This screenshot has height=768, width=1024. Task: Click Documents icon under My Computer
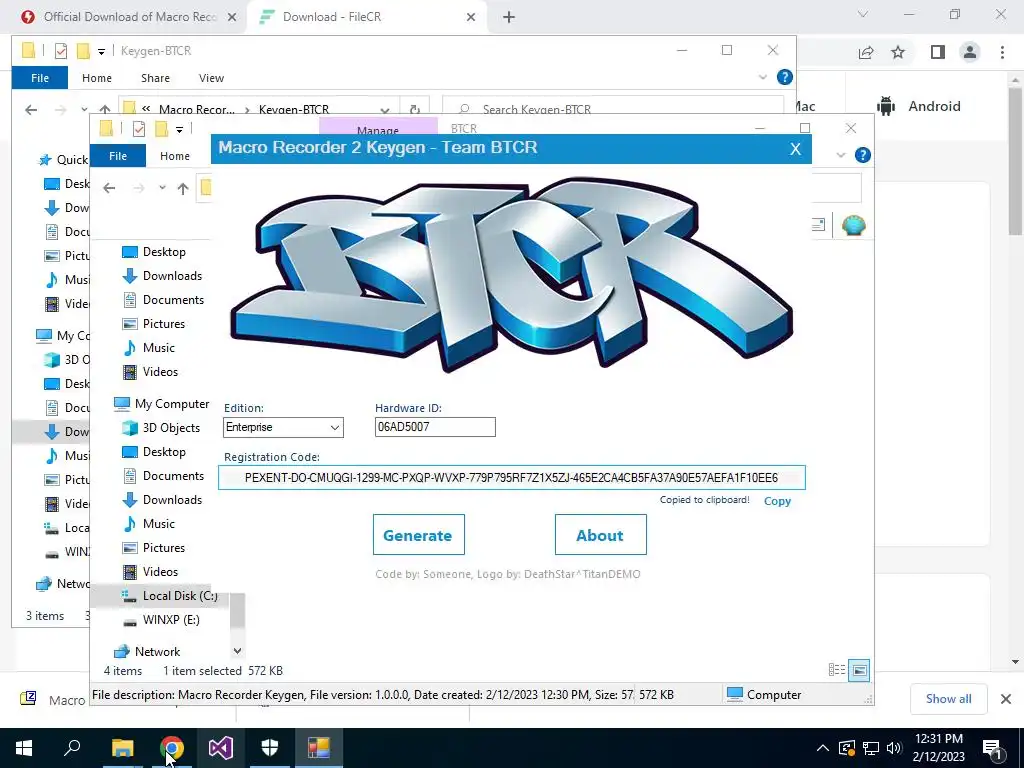(x=130, y=476)
